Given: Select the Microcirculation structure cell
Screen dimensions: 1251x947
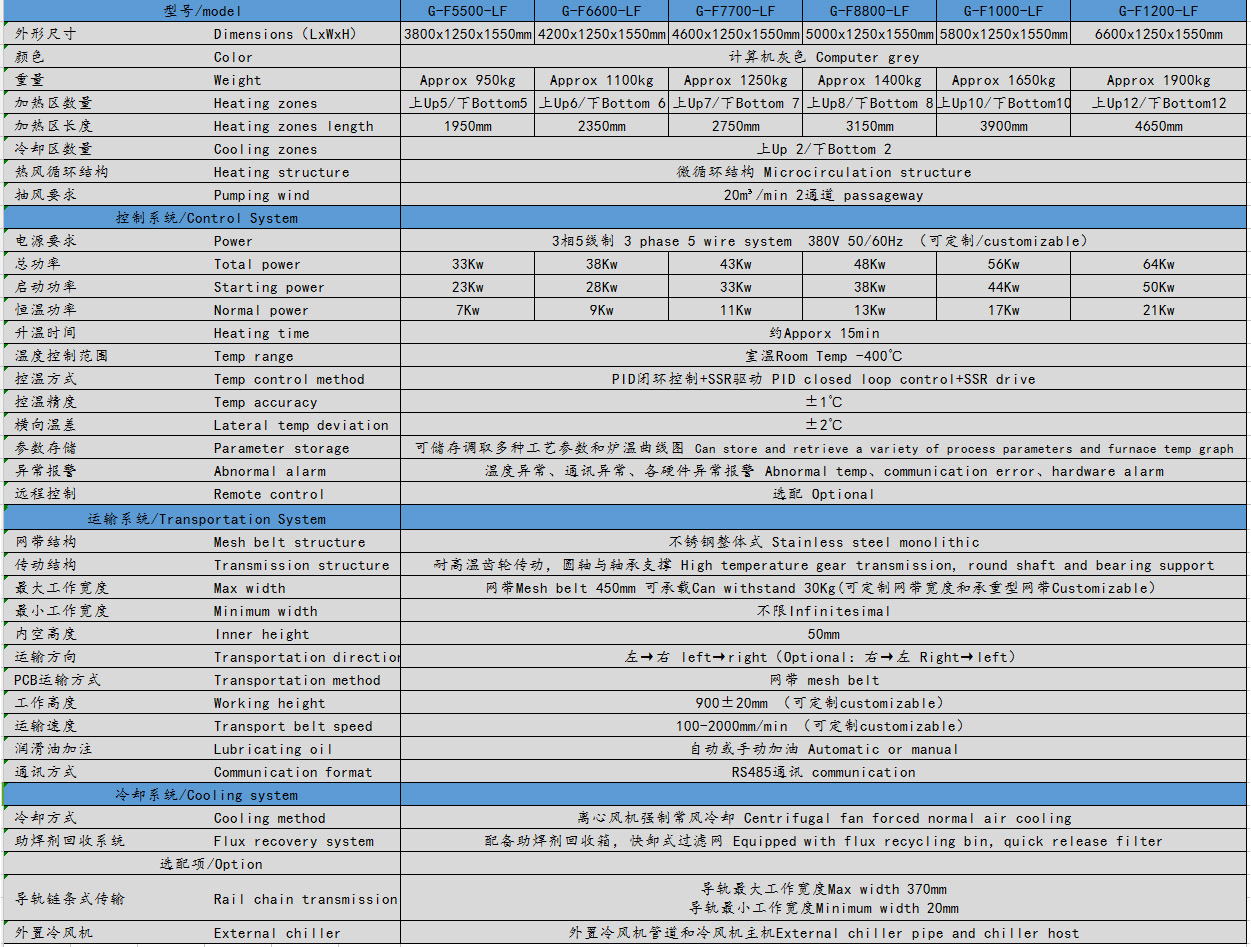Looking at the screenshot, I should pyautogui.click(x=824, y=172).
